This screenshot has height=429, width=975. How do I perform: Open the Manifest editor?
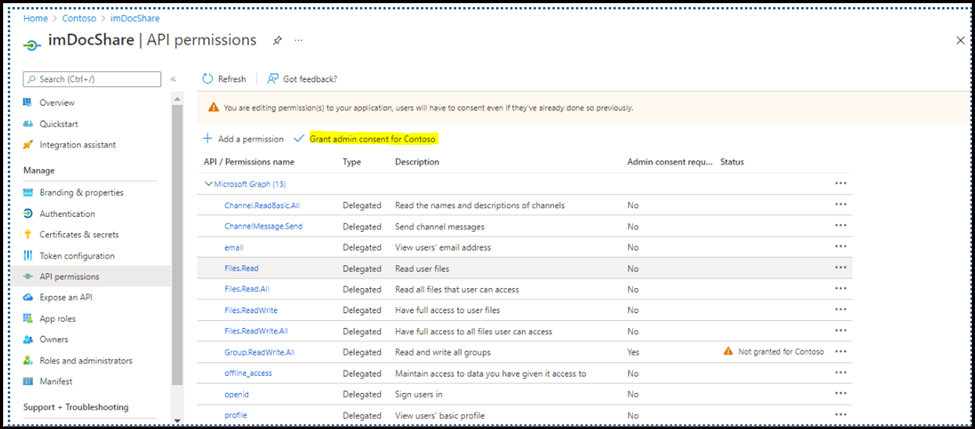click(x=56, y=382)
